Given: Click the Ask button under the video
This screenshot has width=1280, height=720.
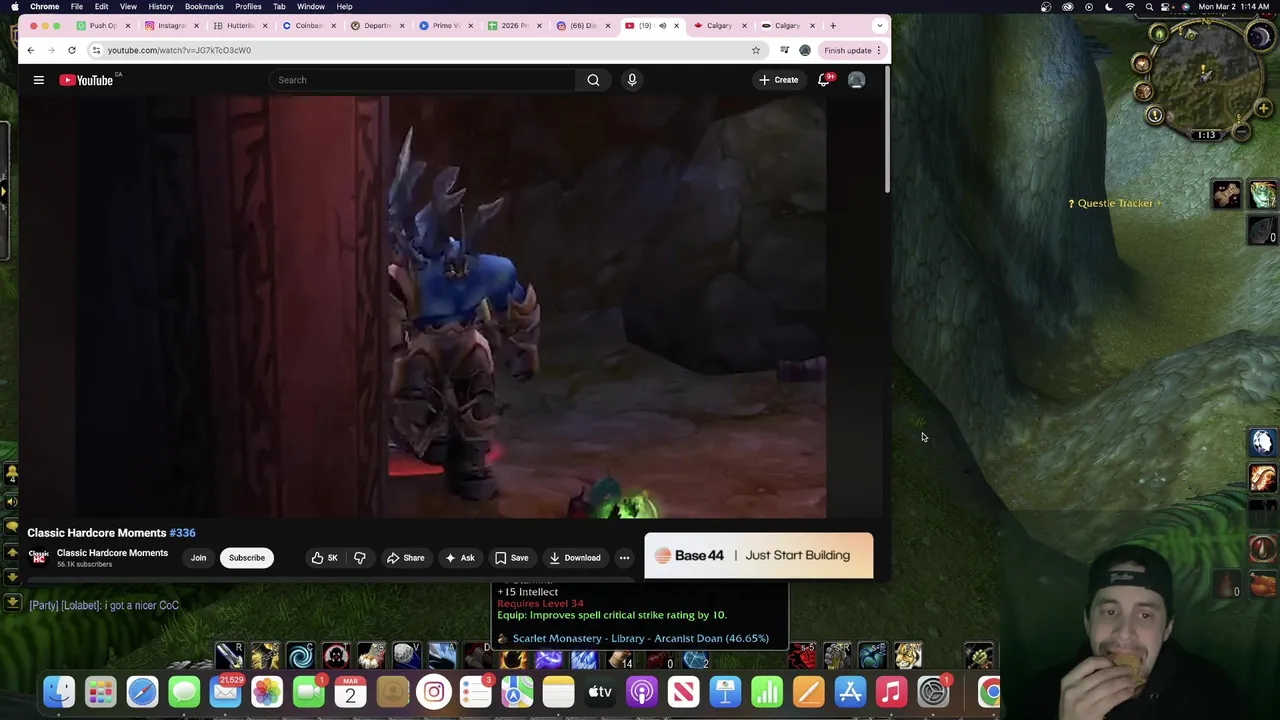Looking at the screenshot, I should (x=460, y=558).
